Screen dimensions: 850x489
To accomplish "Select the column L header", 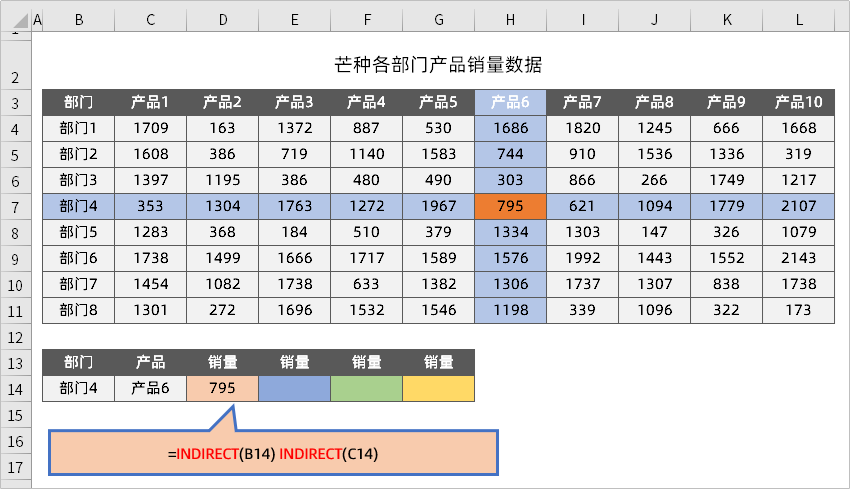I will tap(798, 19).
